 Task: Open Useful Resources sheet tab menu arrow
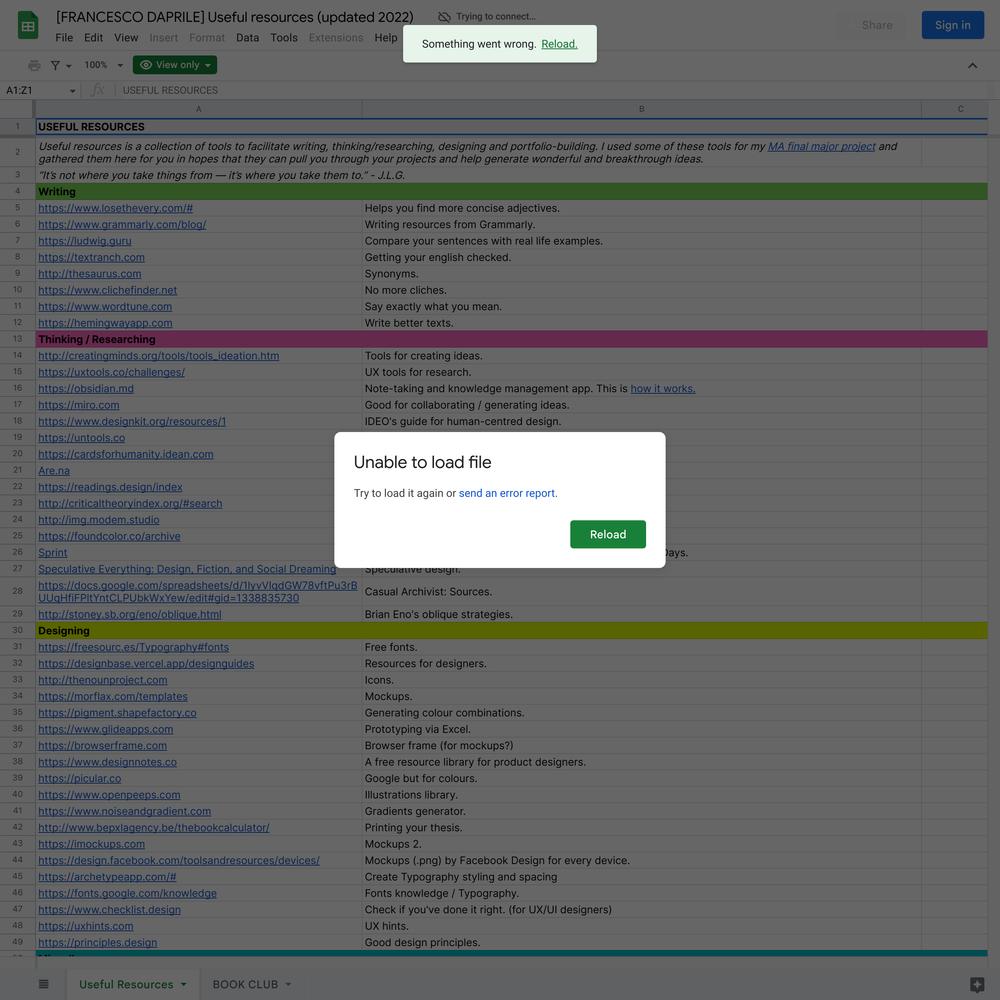184,984
